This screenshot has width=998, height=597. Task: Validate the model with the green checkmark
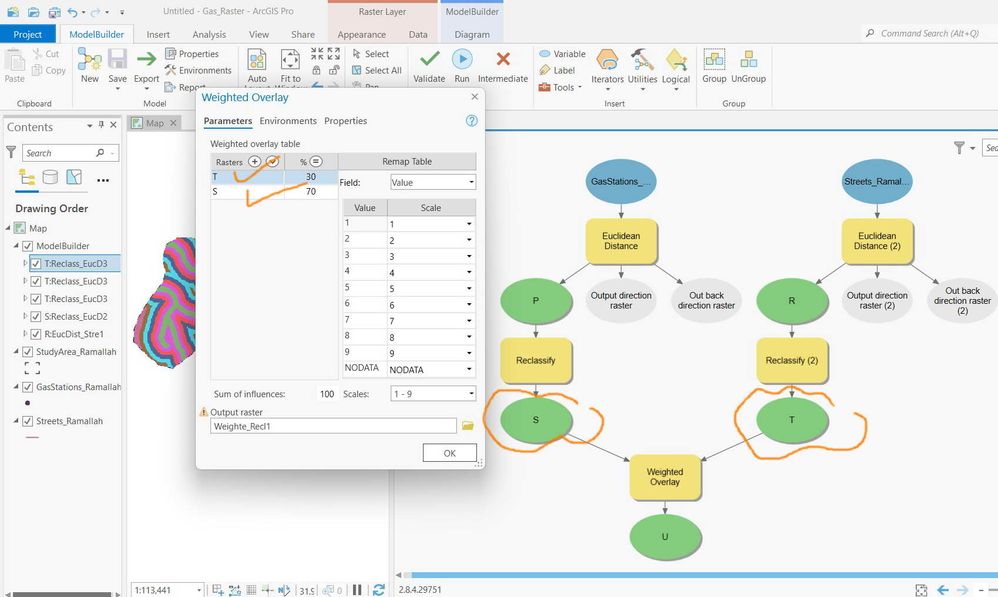(430, 59)
